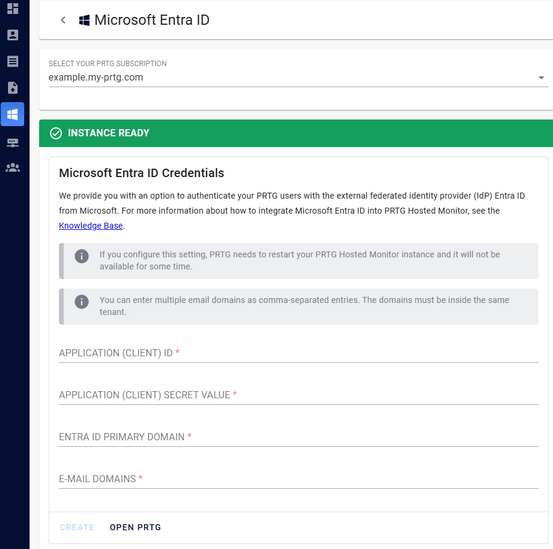Image resolution: width=553 pixels, height=549 pixels.
Task: Click the Windows logo beside page title
Action: click(84, 20)
